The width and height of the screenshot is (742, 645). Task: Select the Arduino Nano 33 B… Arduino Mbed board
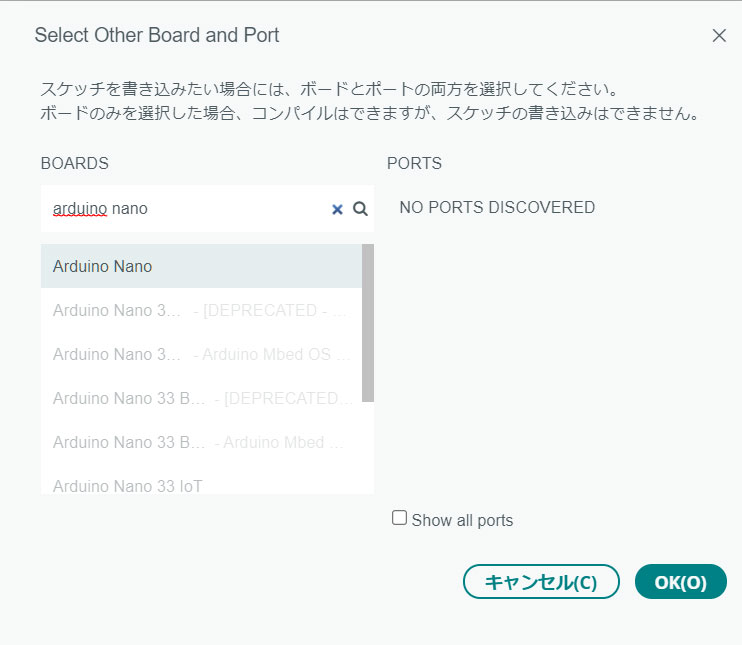click(201, 442)
